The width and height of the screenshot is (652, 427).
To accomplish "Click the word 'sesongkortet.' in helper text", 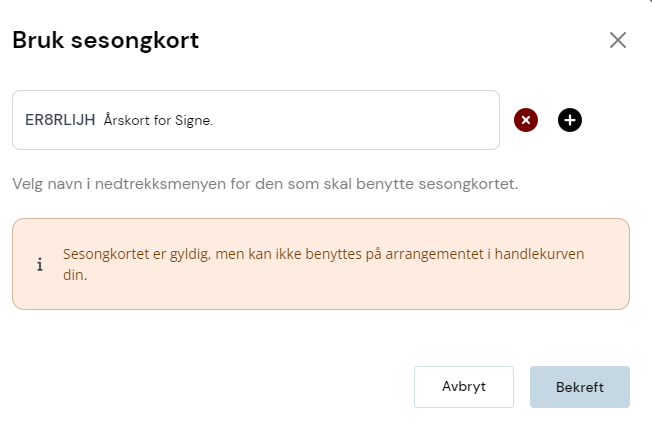I will tap(468, 184).
